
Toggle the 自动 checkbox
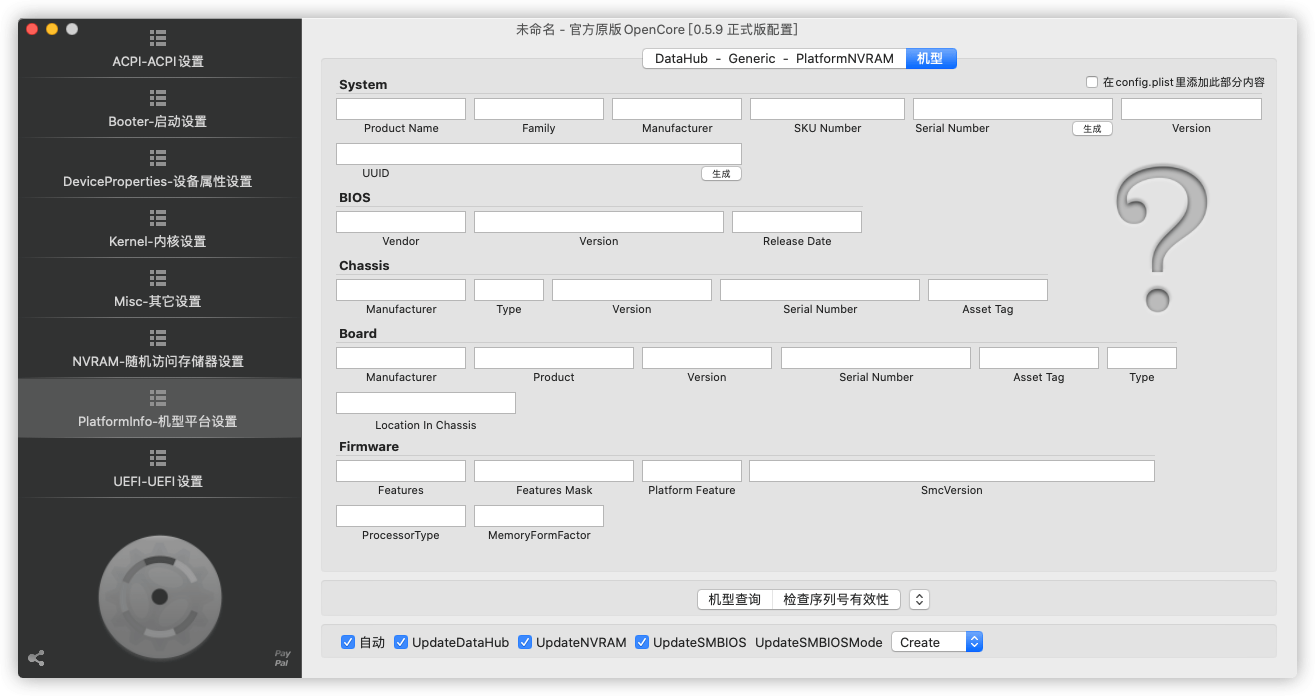coord(348,642)
